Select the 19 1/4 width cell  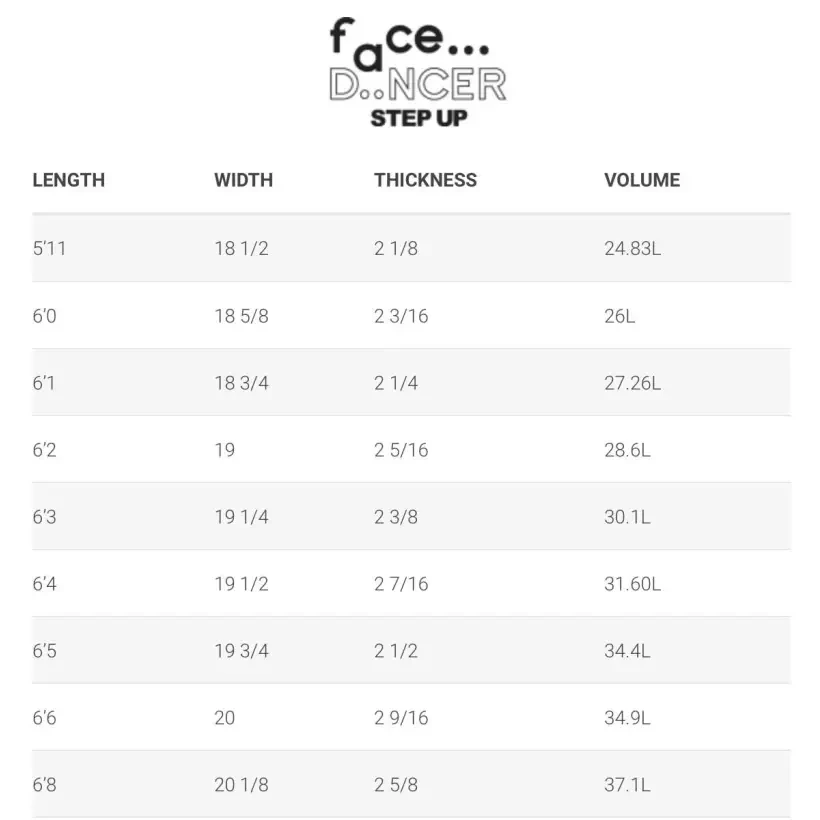pos(241,517)
